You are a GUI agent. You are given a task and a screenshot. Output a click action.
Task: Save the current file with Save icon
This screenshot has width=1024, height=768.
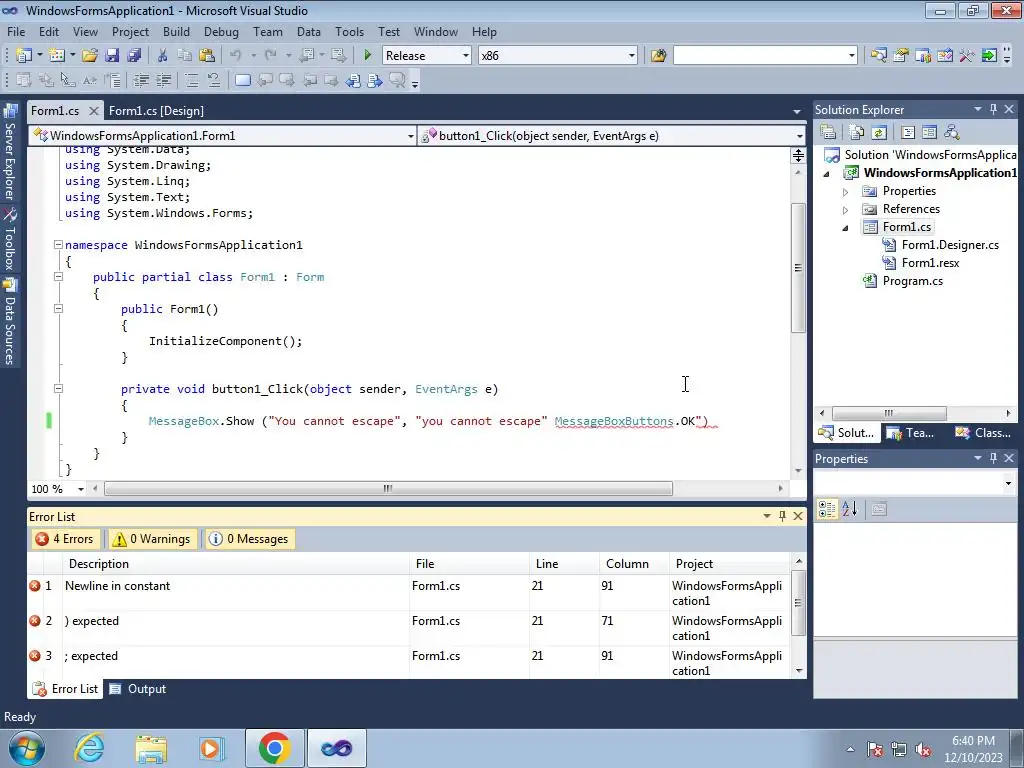[x=112, y=56]
